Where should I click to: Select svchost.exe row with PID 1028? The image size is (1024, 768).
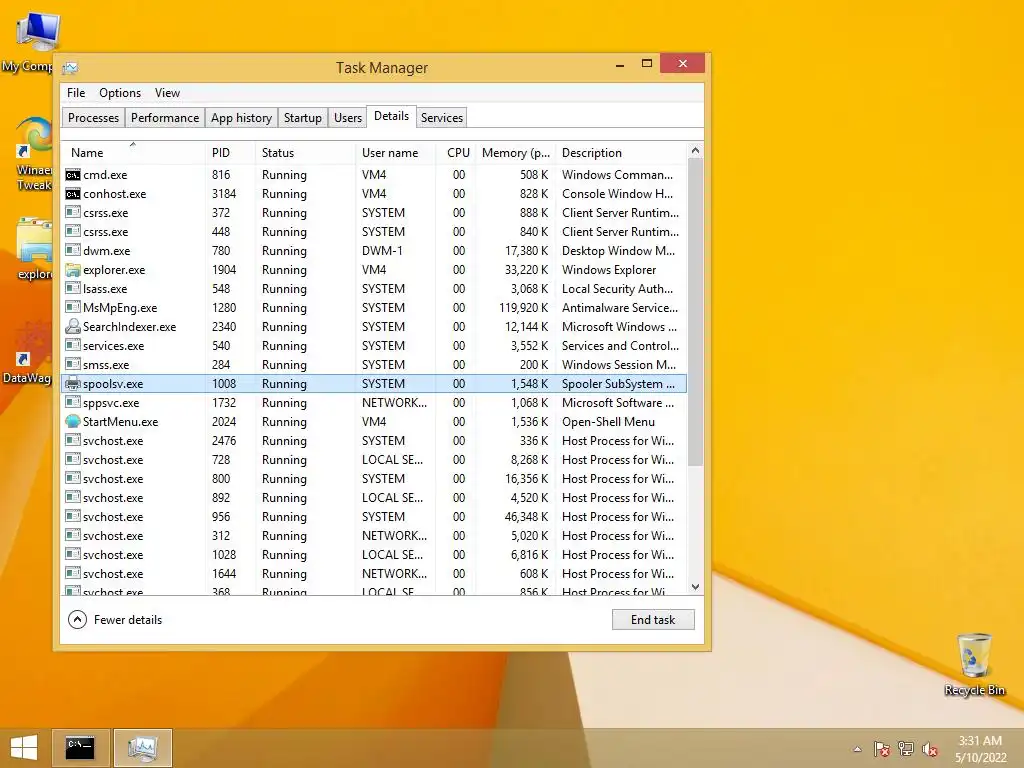pyautogui.click(x=374, y=554)
